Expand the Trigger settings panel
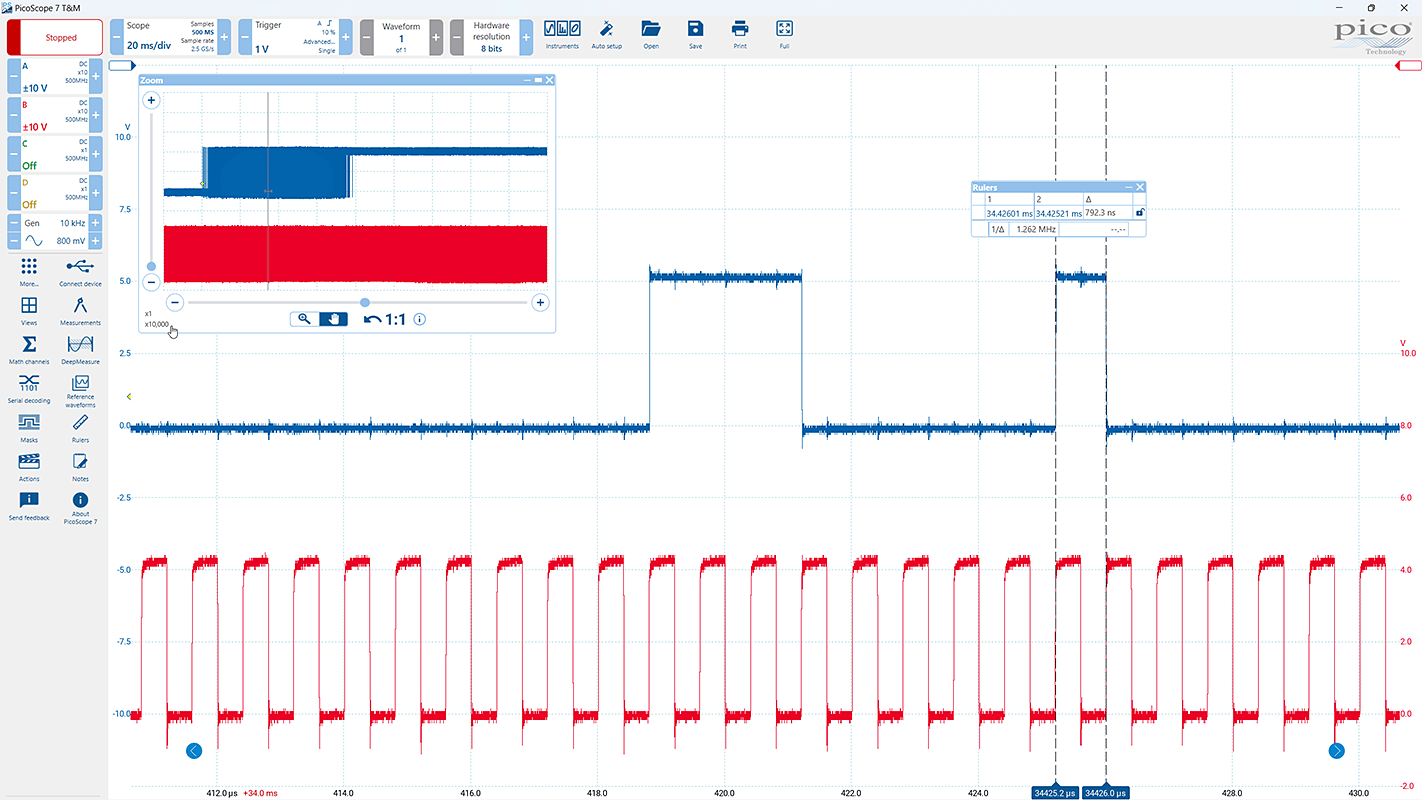 (x=295, y=37)
